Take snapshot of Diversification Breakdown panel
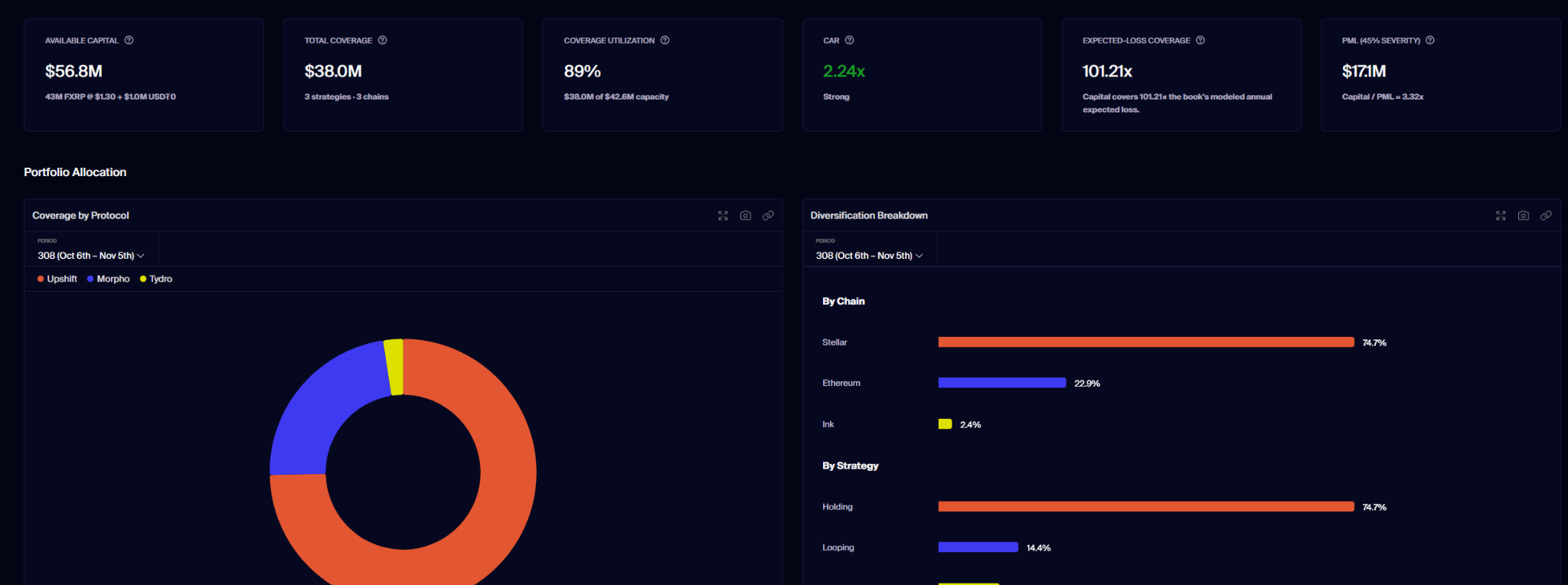 tap(1524, 216)
